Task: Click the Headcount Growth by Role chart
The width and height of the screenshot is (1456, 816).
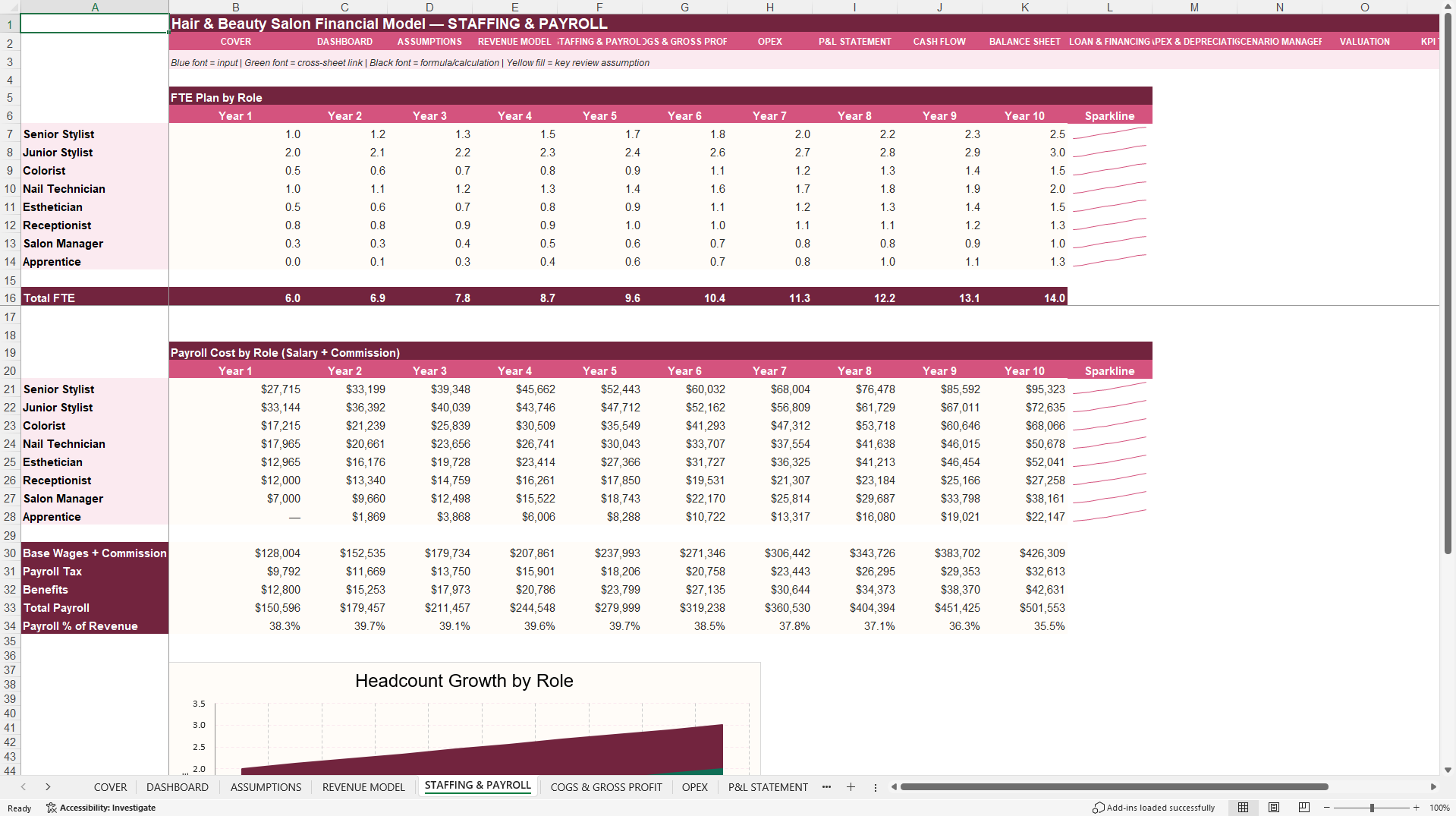Action: 464,719
